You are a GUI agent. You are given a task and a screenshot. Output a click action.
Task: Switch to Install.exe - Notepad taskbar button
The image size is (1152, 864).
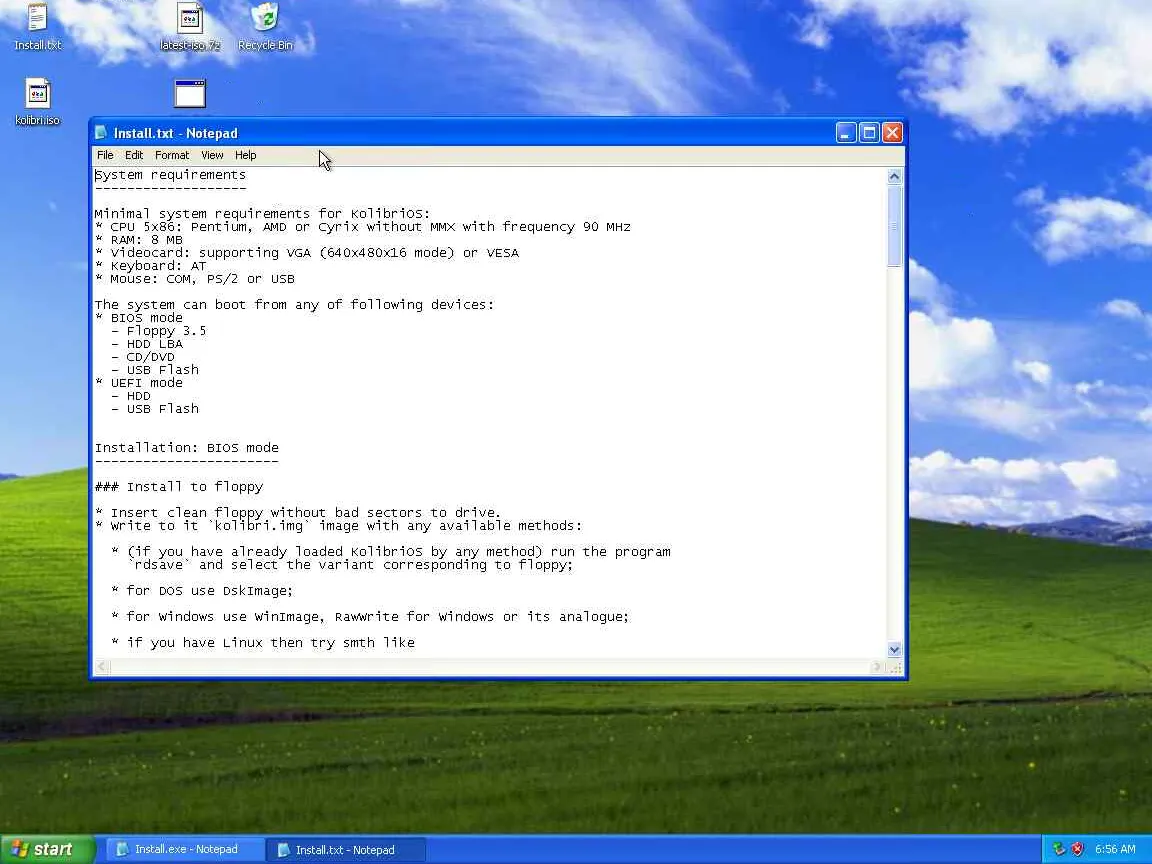click(186, 849)
